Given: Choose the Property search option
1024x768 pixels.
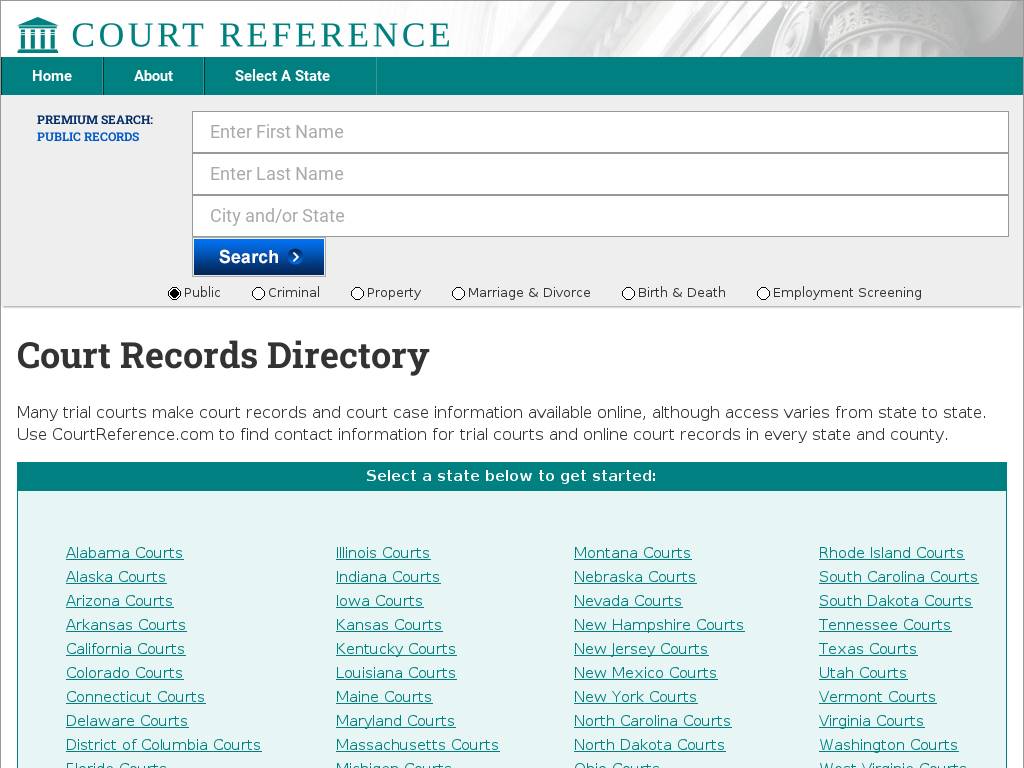Looking at the screenshot, I should tap(357, 293).
